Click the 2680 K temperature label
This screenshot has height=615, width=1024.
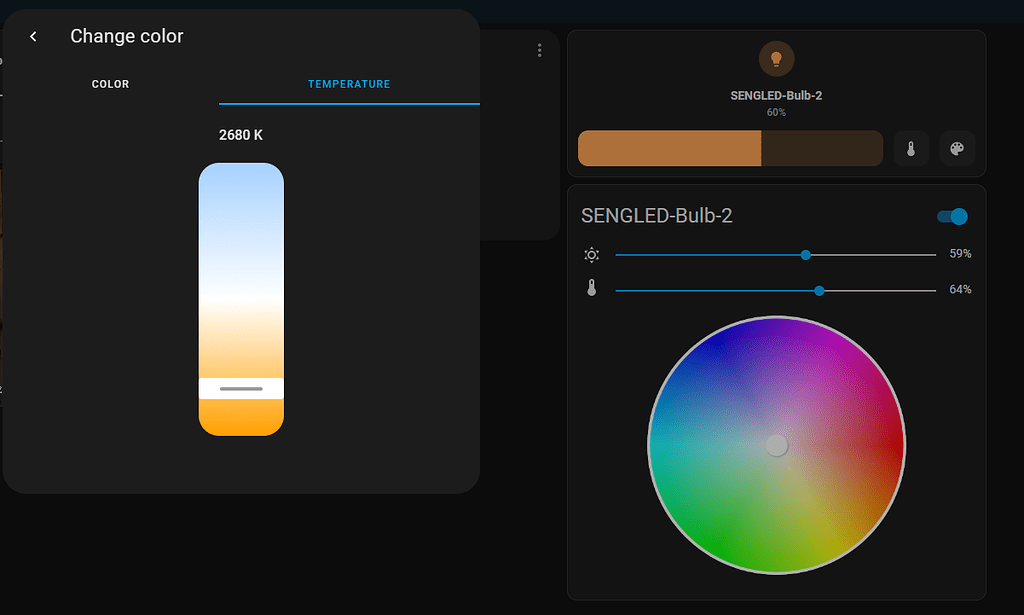click(x=240, y=134)
